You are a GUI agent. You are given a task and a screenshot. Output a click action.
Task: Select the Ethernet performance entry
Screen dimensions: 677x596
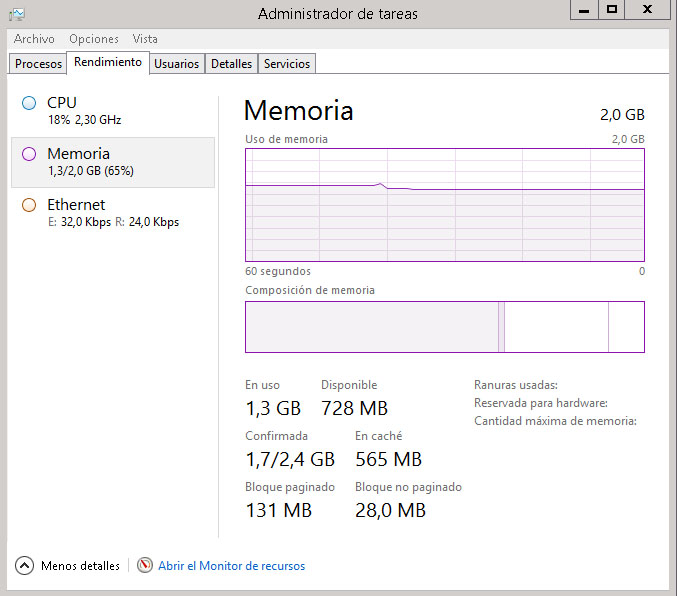click(x=112, y=213)
